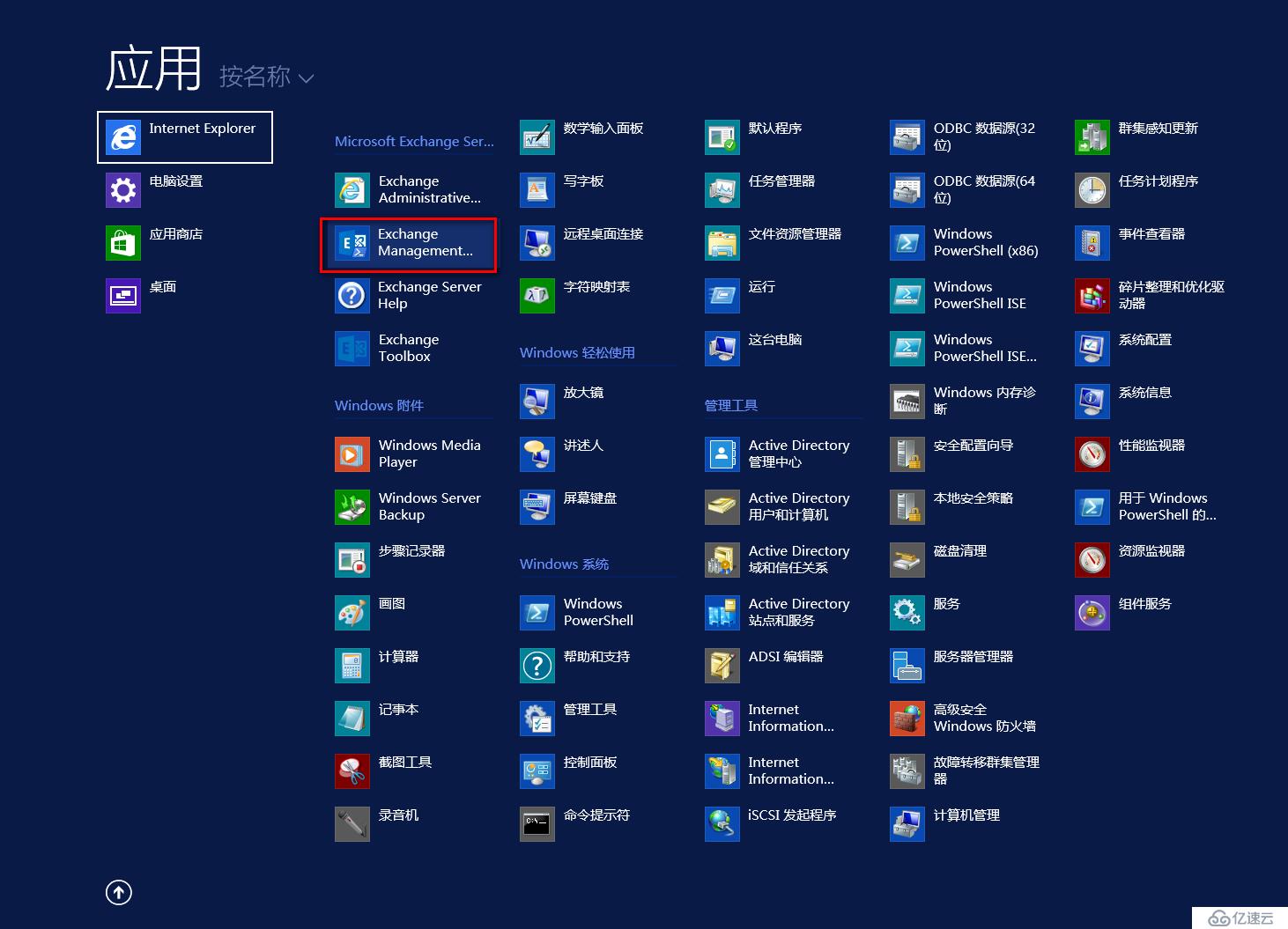This screenshot has width=1288, height=929.
Task: Open 高级安全 Windows 防火墙 icon
Action: coord(907,719)
